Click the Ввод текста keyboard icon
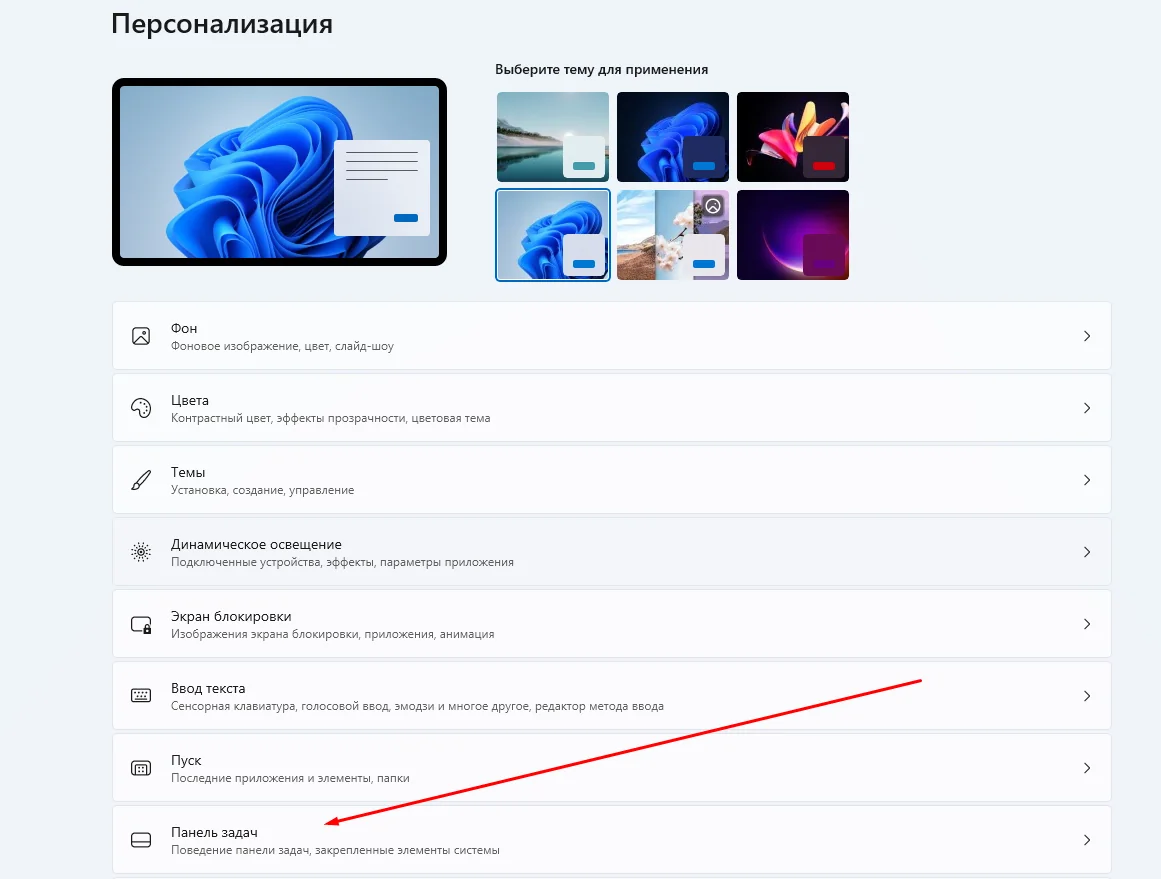Viewport: 1161px width, 879px height. pyautogui.click(x=141, y=696)
